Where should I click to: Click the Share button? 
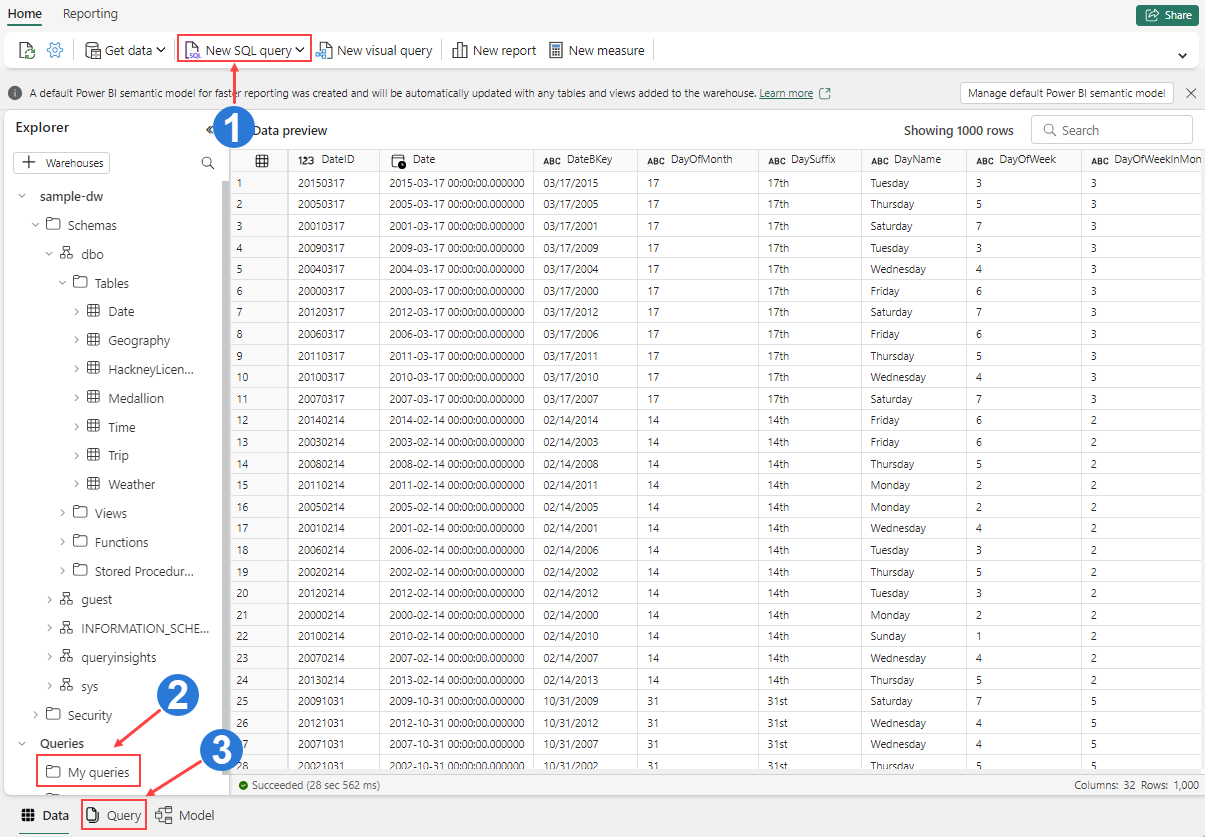[1167, 14]
